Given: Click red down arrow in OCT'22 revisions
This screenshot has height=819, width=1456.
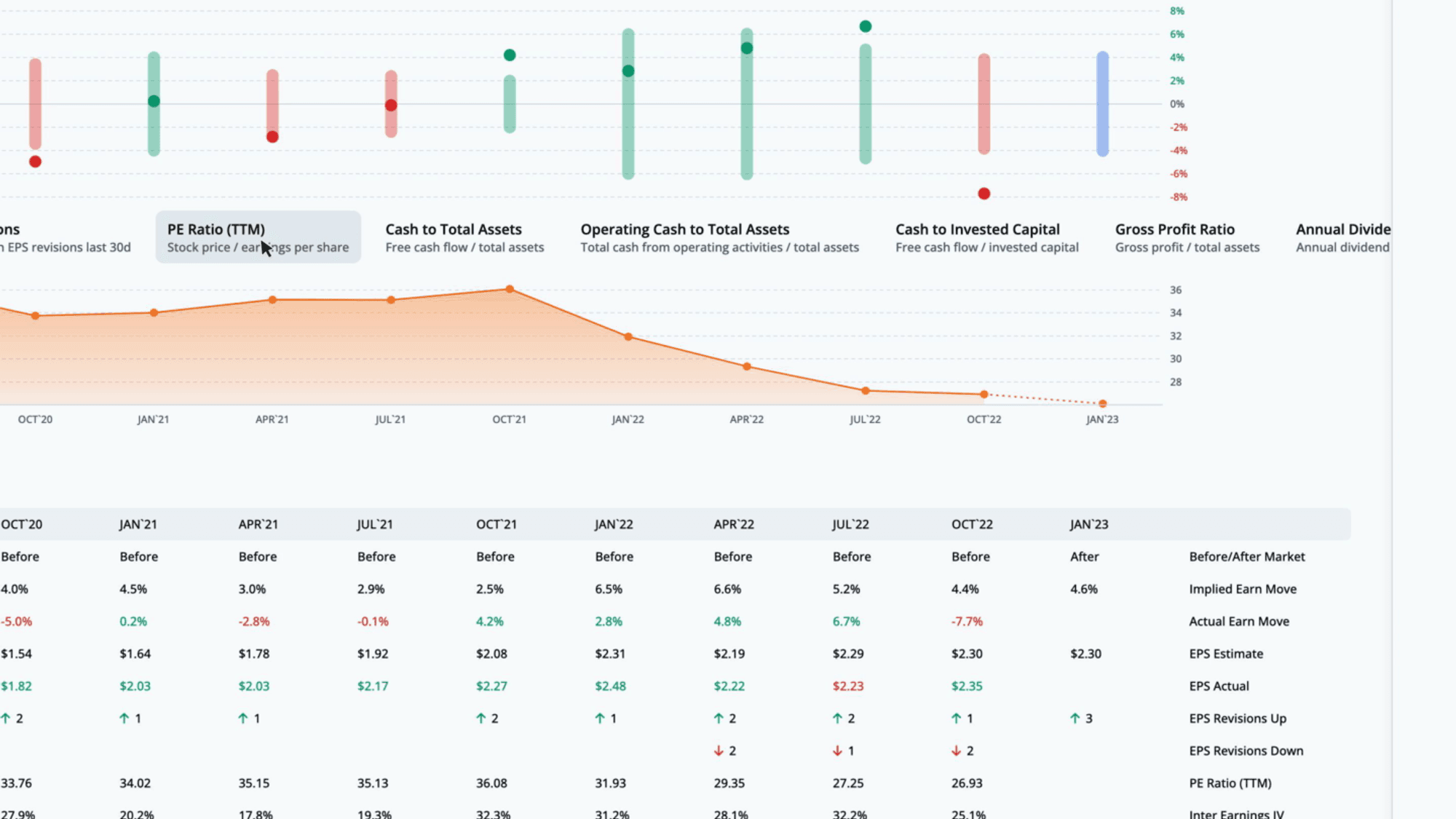Looking at the screenshot, I should coord(956,751).
